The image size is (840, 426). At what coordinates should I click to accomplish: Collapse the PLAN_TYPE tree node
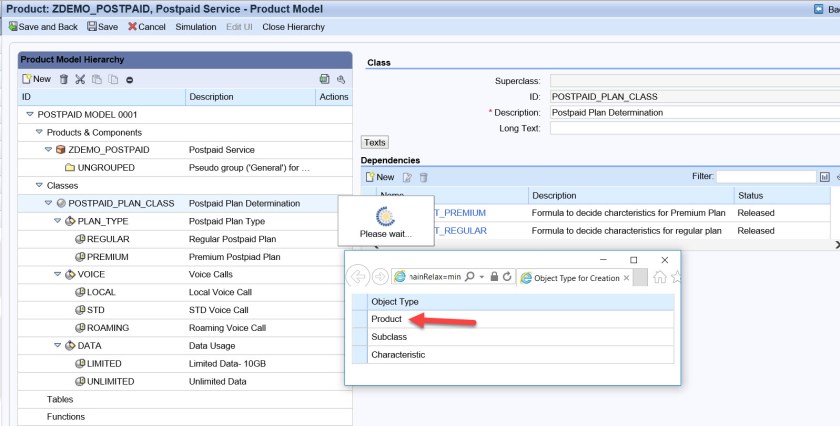58,221
